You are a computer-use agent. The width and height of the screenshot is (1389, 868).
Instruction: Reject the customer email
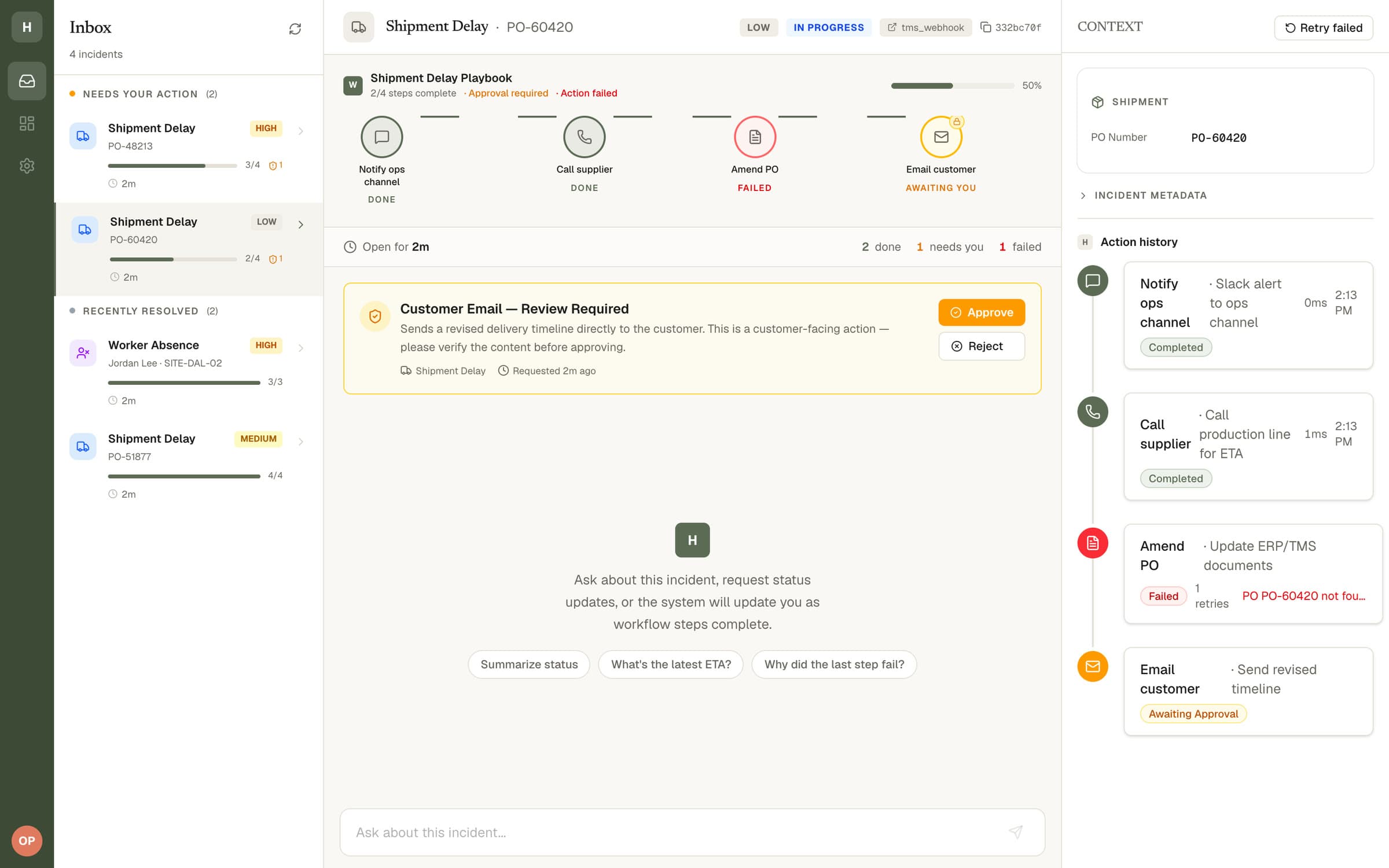tap(982, 346)
